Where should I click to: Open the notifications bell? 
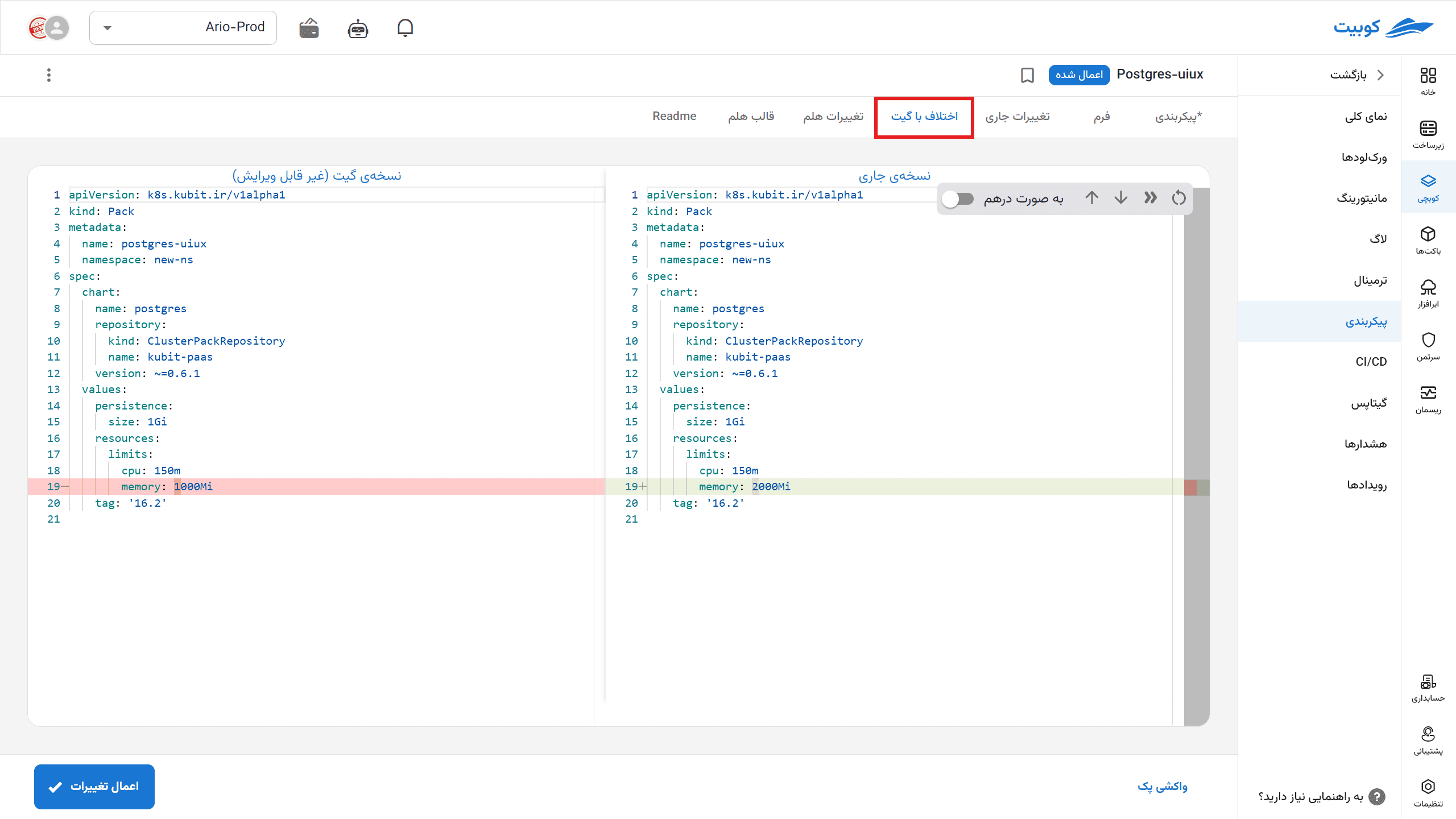pyautogui.click(x=405, y=27)
